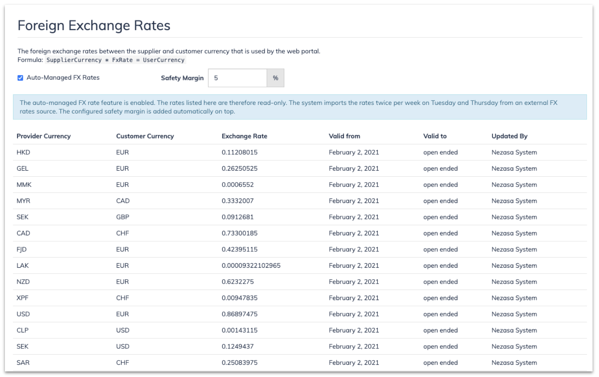
Task: Click the percent addon next to Safety Margin
Action: (275, 78)
